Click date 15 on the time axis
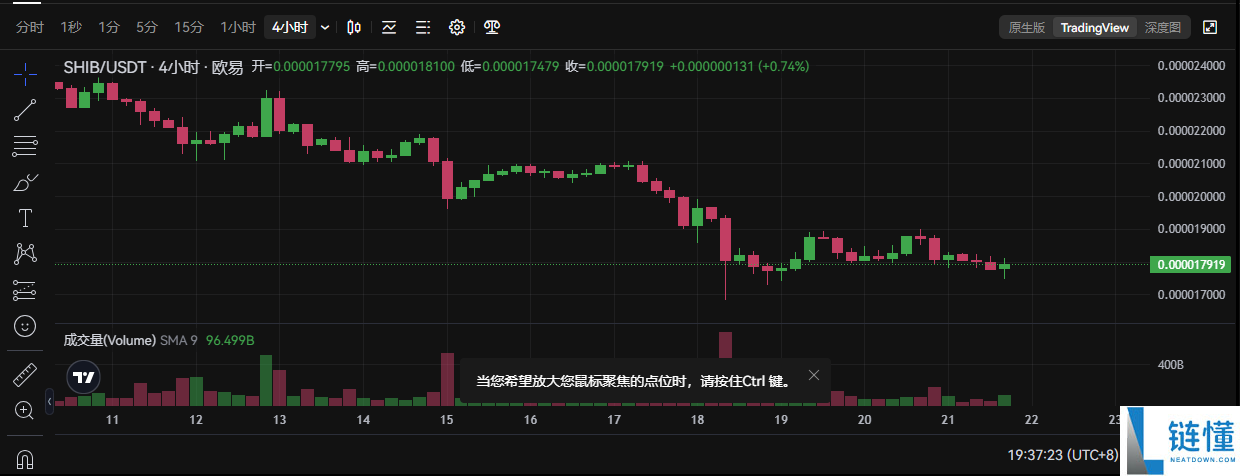Image resolution: width=1240 pixels, height=476 pixels. [x=447, y=420]
